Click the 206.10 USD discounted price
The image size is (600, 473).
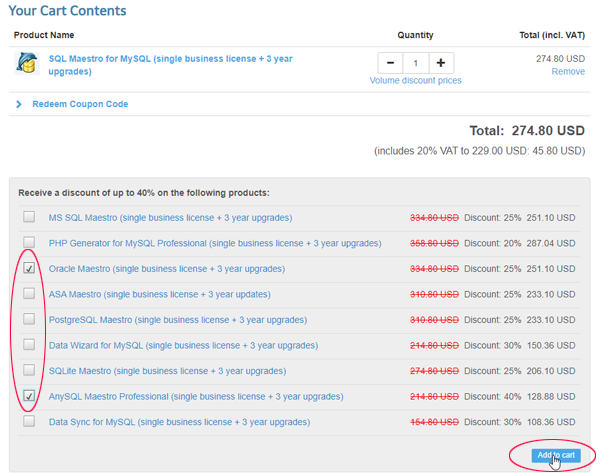click(x=551, y=371)
